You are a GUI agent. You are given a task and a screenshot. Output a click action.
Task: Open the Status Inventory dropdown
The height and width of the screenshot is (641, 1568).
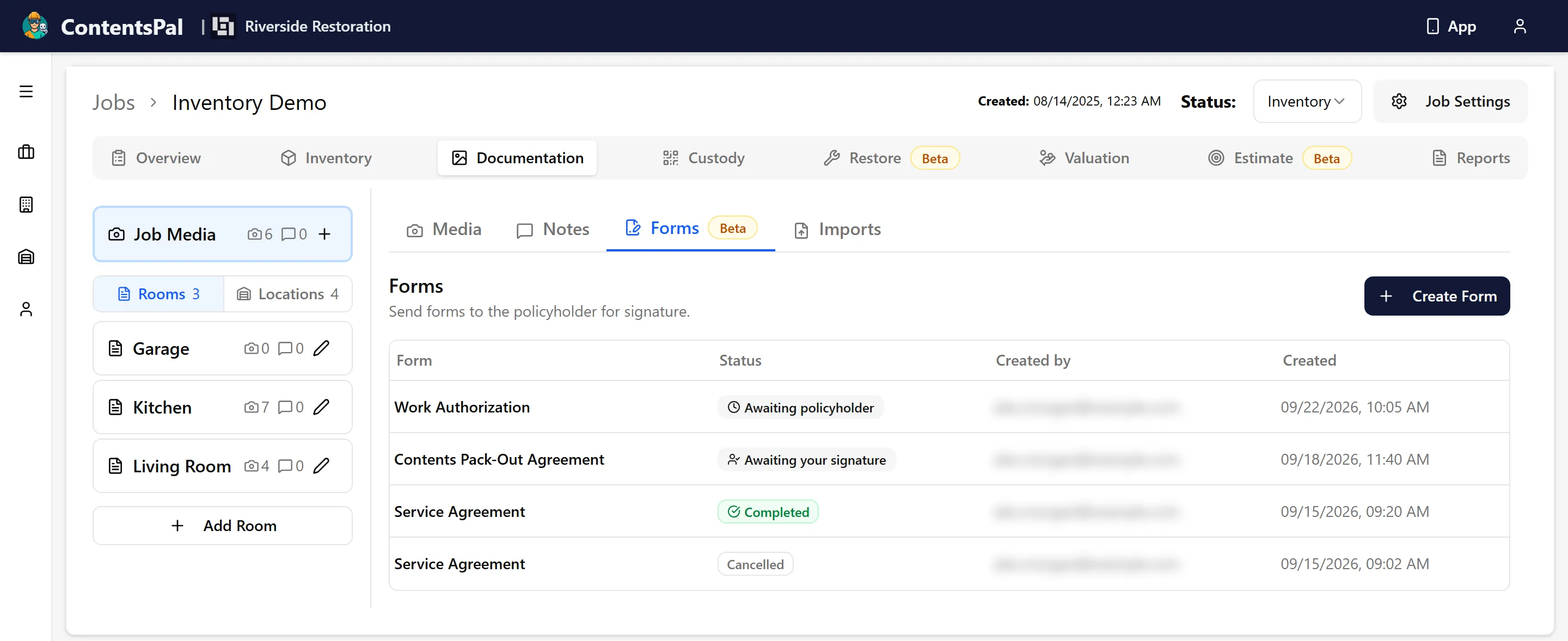coord(1307,101)
